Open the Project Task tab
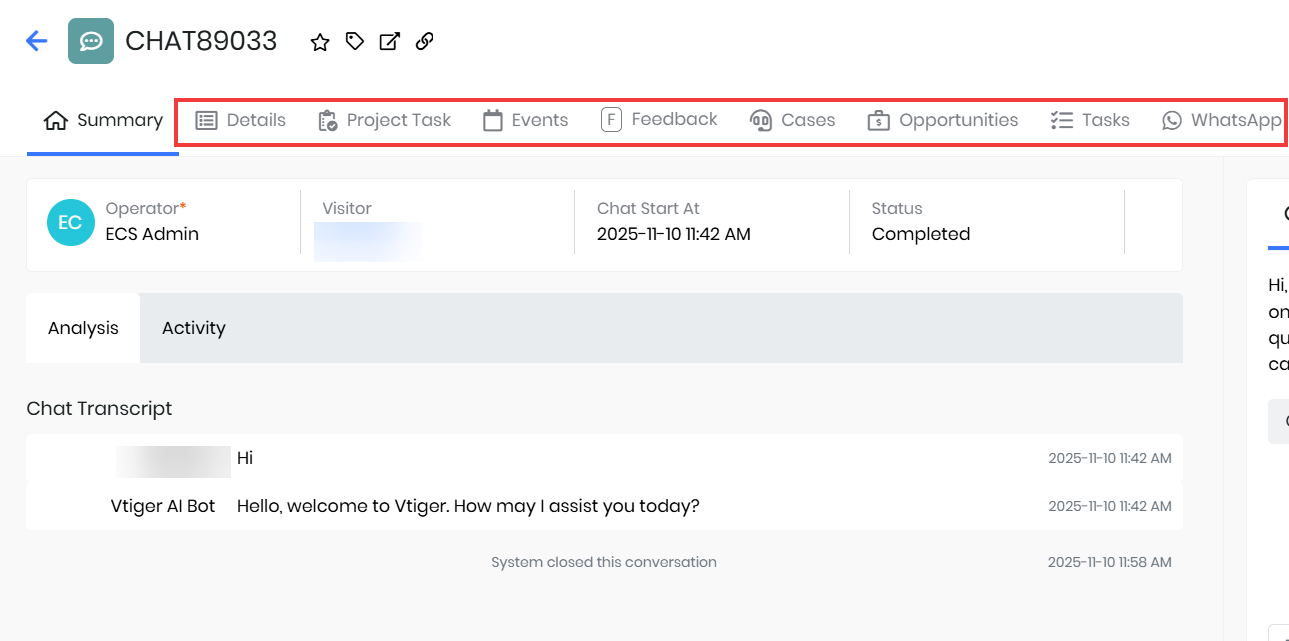1289x641 pixels. click(385, 121)
